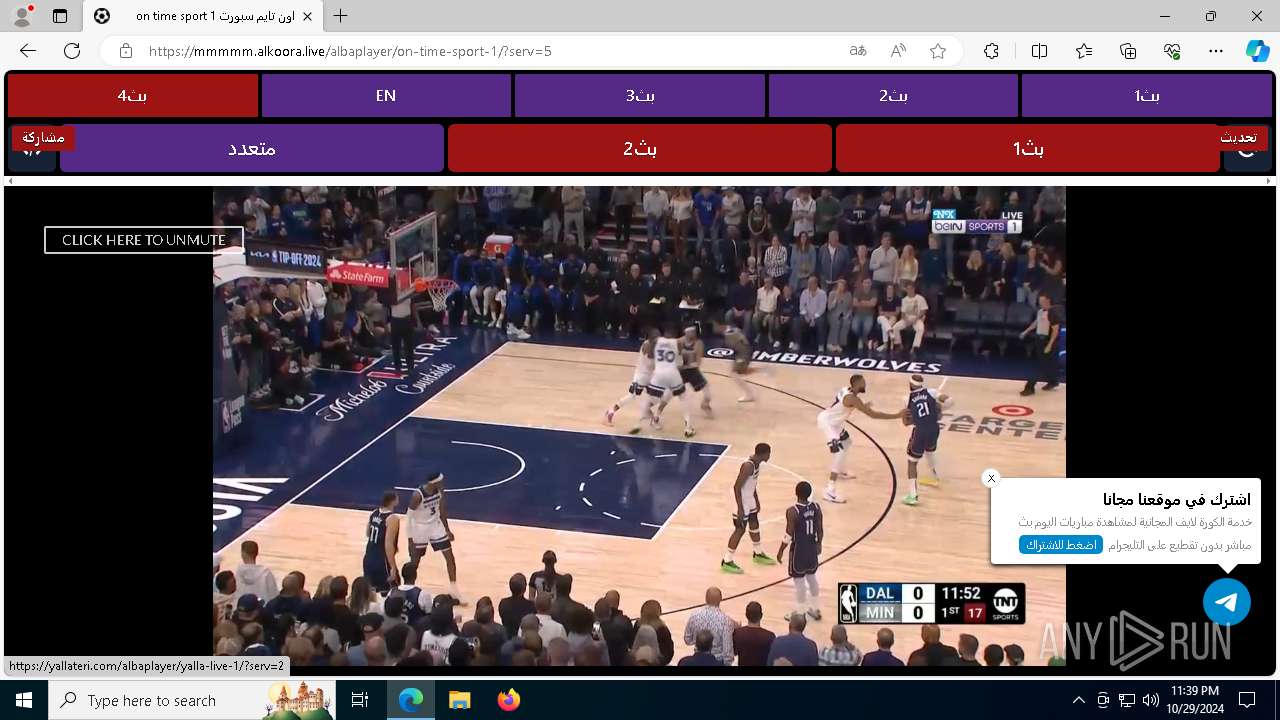Viewport: 1280px width, 720px height.
Task: Show hidden system tray icons
Action: 1078,700
